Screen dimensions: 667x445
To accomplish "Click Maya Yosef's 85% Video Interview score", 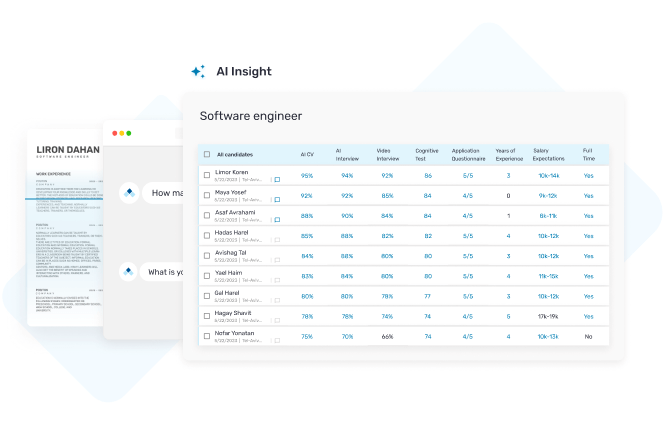I will point(388,196).
